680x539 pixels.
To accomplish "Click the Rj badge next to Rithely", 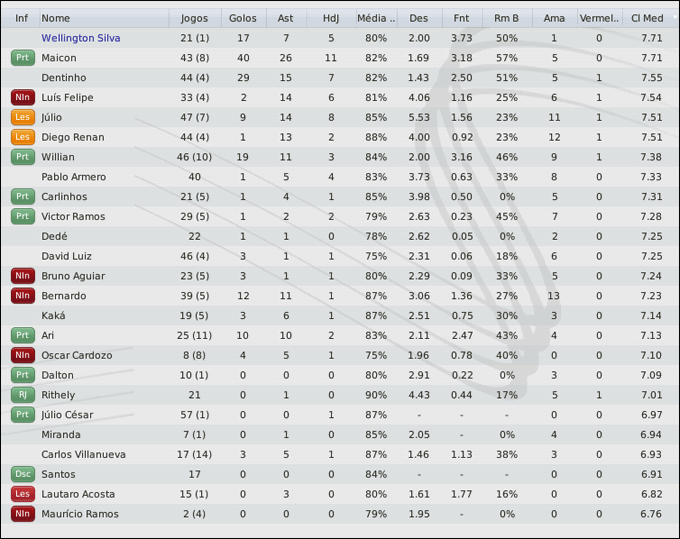I will click(x=22, y=395).
